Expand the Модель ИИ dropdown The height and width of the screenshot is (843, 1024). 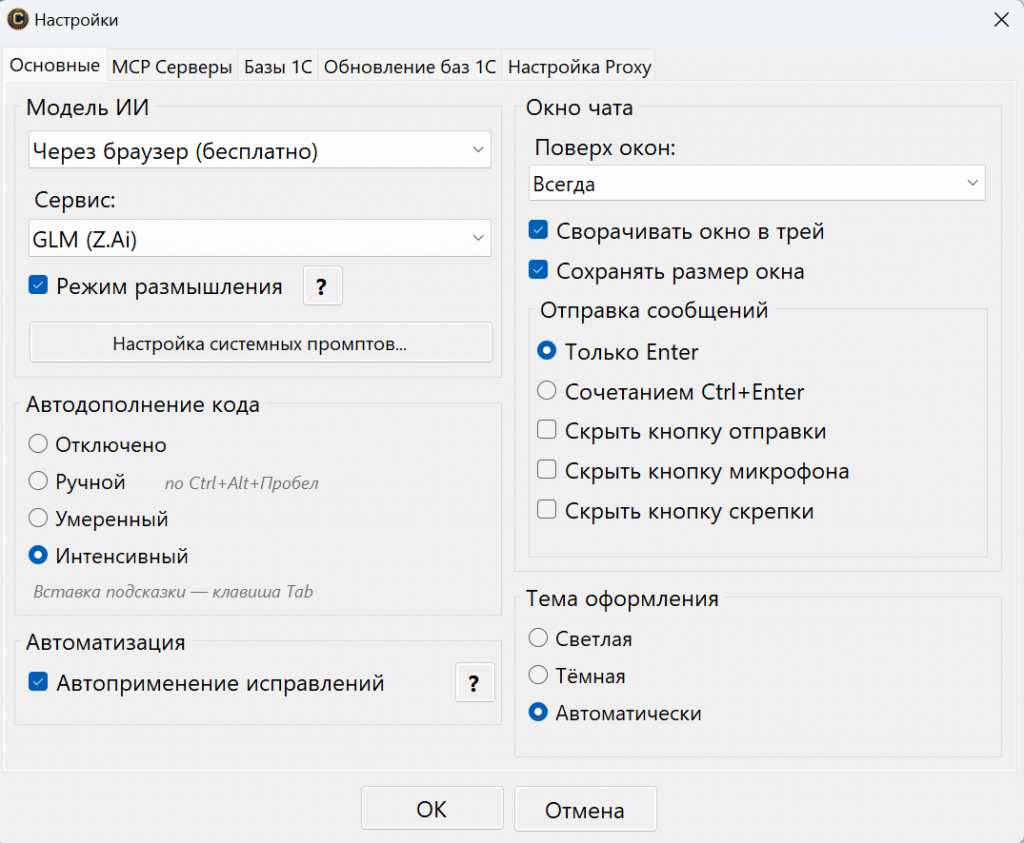point(260,150)
